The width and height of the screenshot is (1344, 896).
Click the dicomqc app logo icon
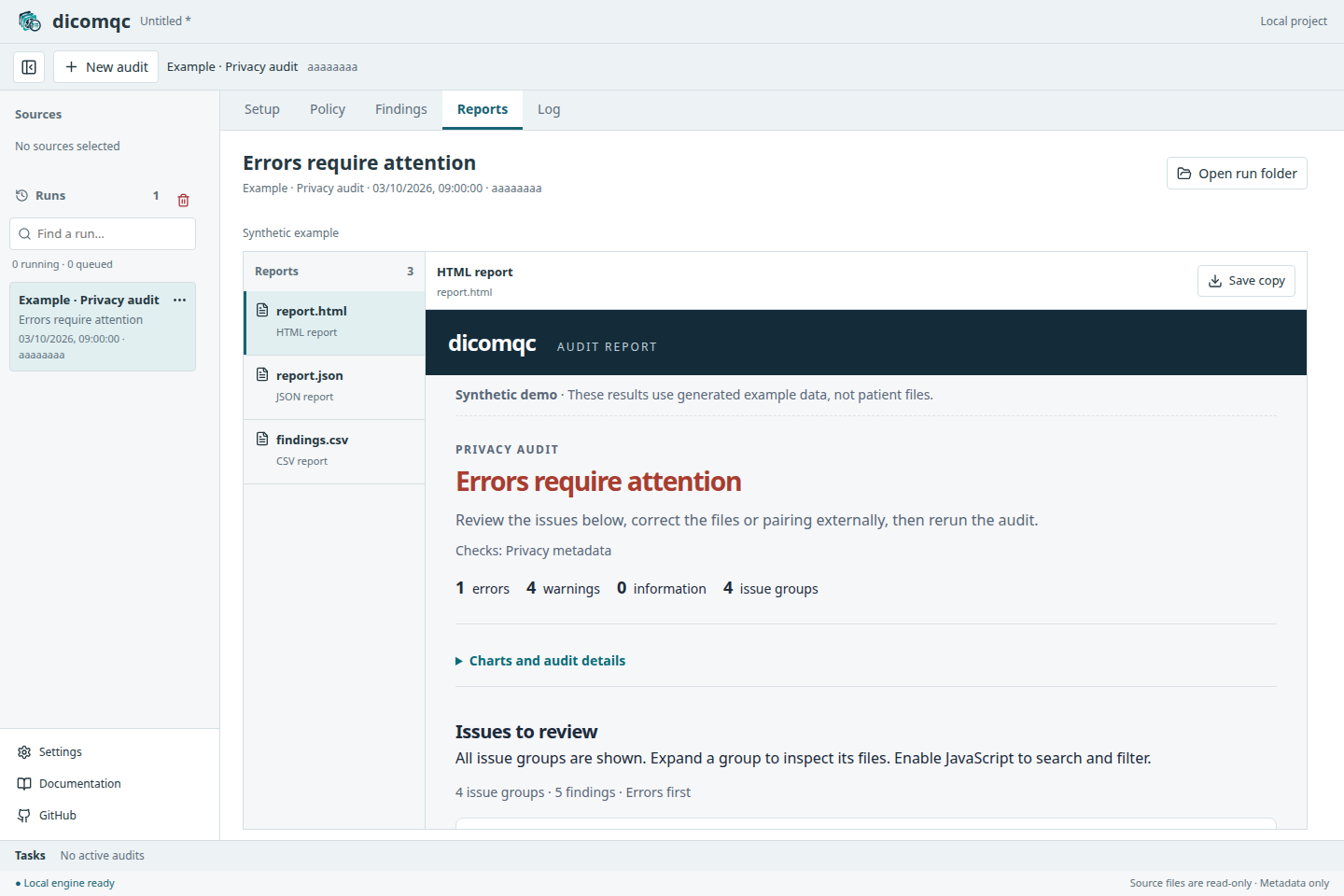pos(30,21)
